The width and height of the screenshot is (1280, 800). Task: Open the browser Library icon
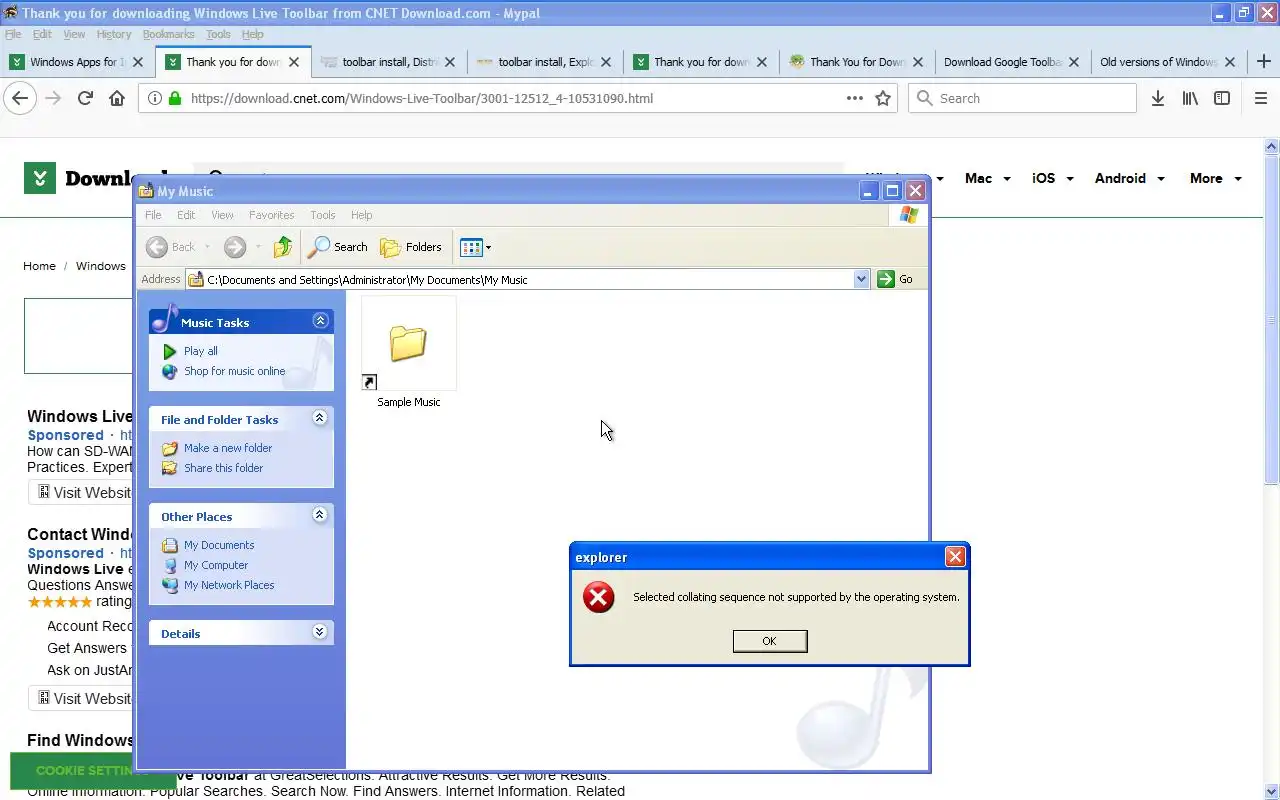1190,98
